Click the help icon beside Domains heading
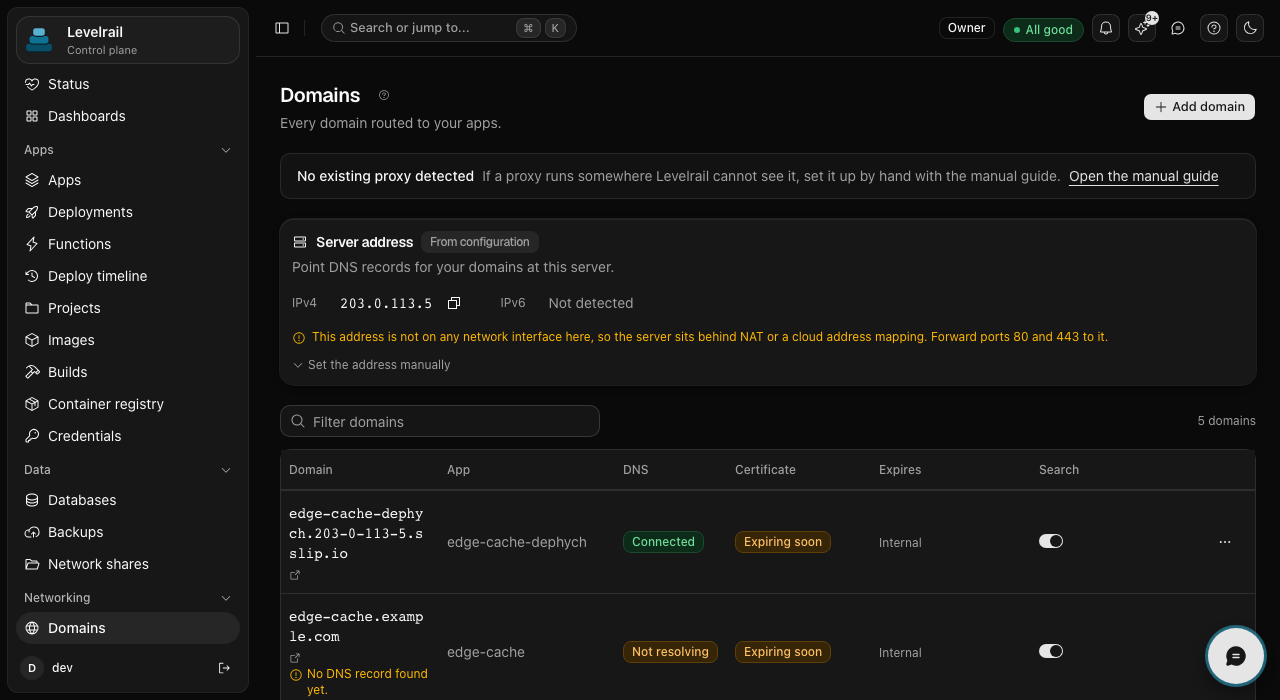Screen dimensions: 1280x700 384,95
